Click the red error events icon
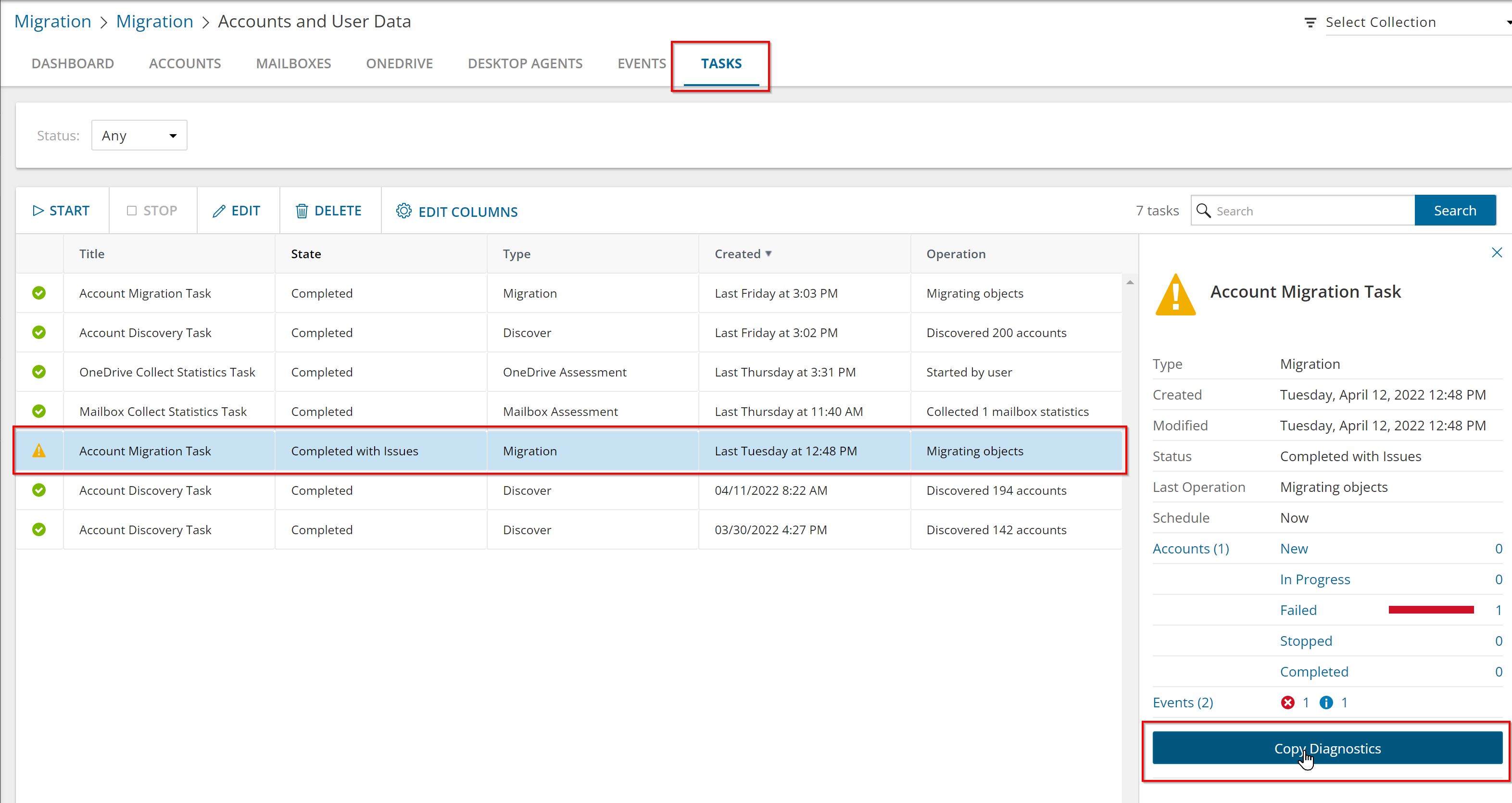This screenshot has height=803, width=1512. (x=1288, y=703)
